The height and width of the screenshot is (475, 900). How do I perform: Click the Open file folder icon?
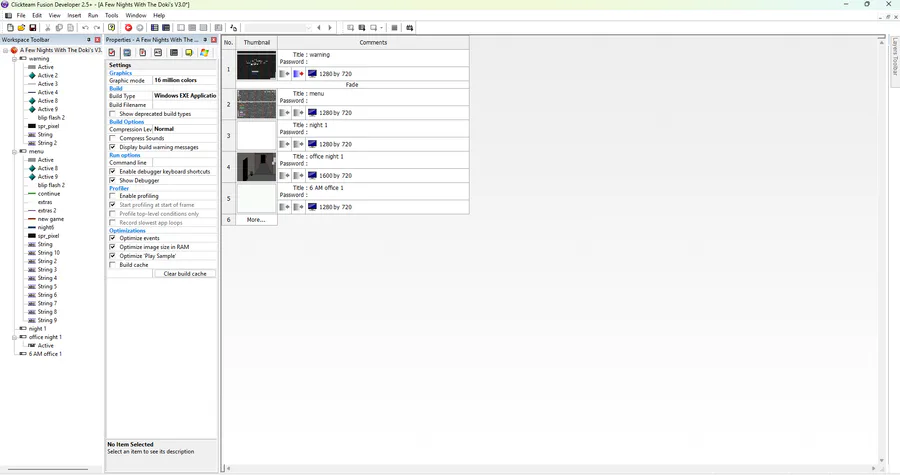[x=21, y=28]
